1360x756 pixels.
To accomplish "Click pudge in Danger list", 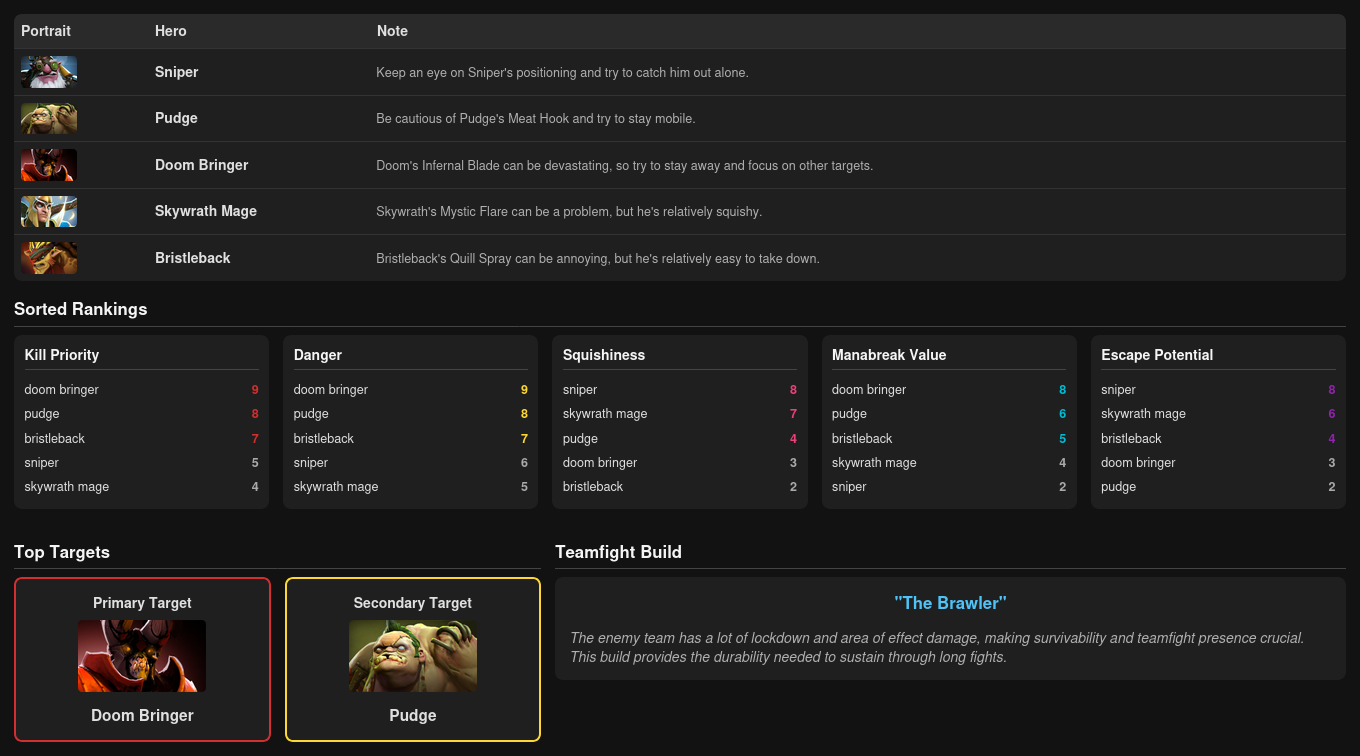I will pyautogui.click(x=311, y=414).
